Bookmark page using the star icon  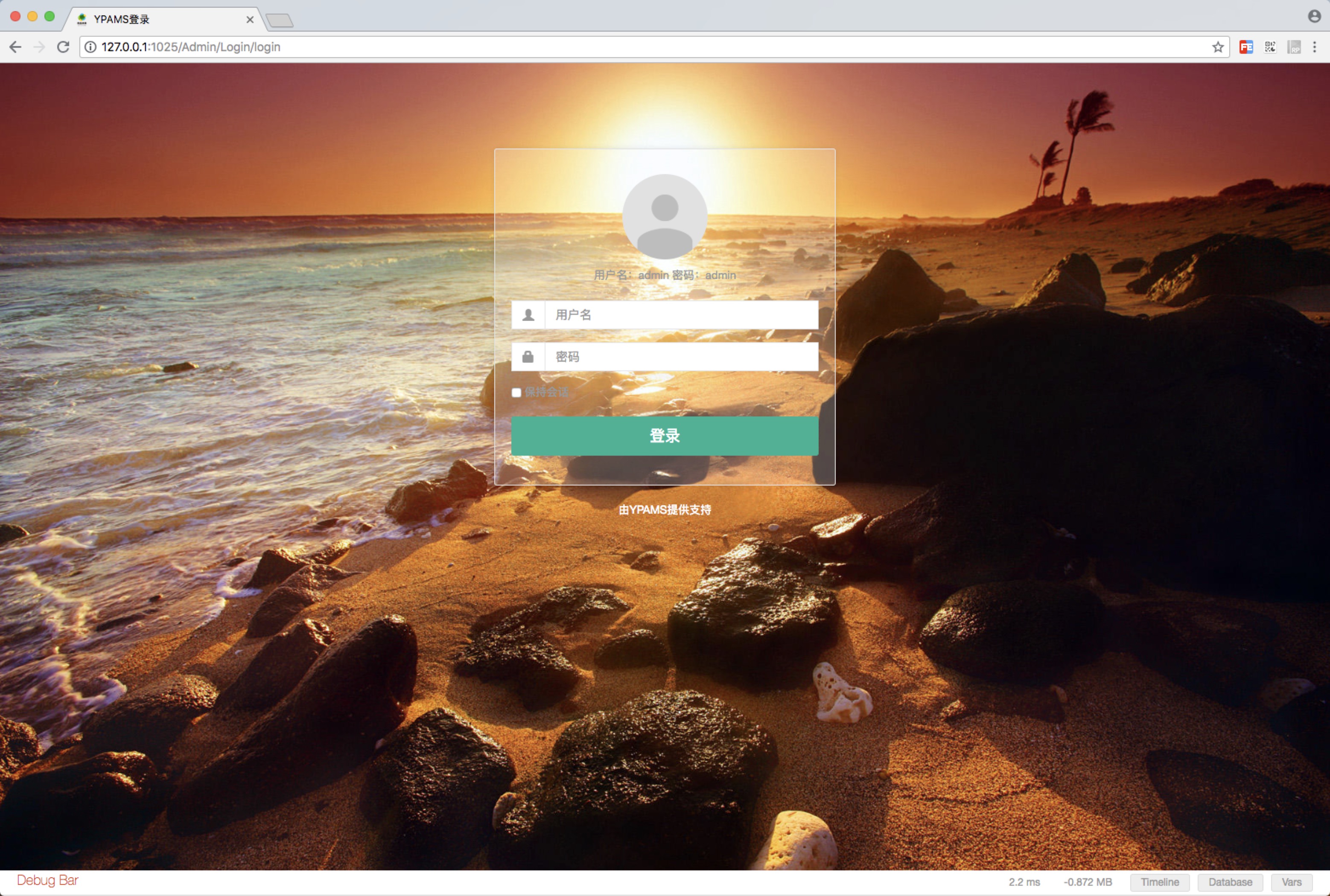tap(1217, 47)
